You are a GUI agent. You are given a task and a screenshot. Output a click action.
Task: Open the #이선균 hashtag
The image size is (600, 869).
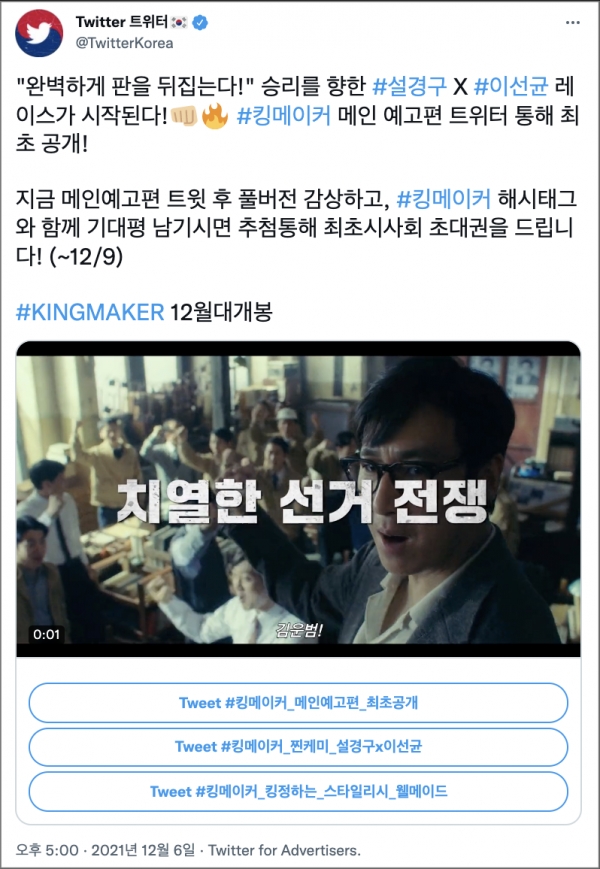(511, 86)
